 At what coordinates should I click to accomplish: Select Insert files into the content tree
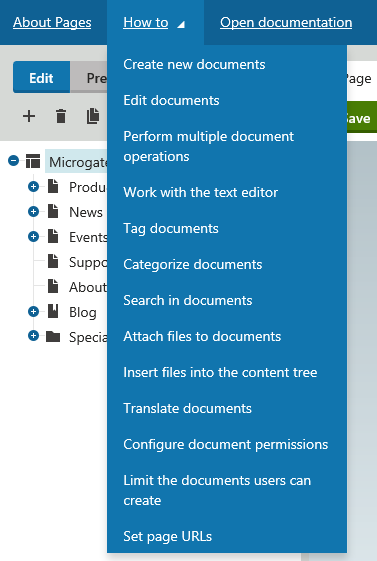220,372
